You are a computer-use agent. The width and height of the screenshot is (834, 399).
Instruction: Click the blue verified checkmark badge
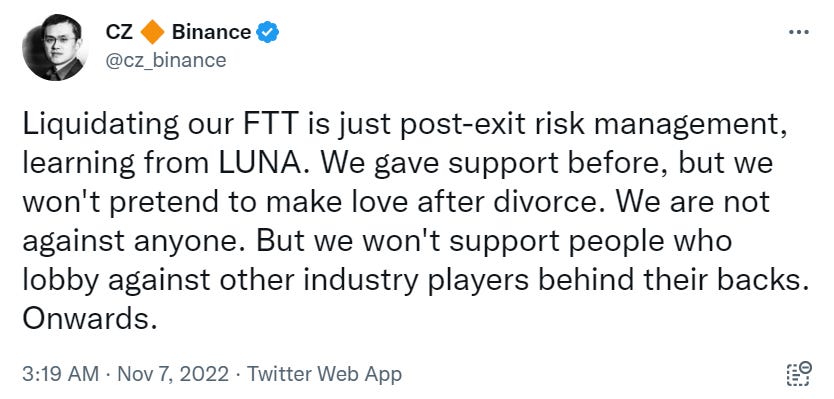click(x=268, y=33)
